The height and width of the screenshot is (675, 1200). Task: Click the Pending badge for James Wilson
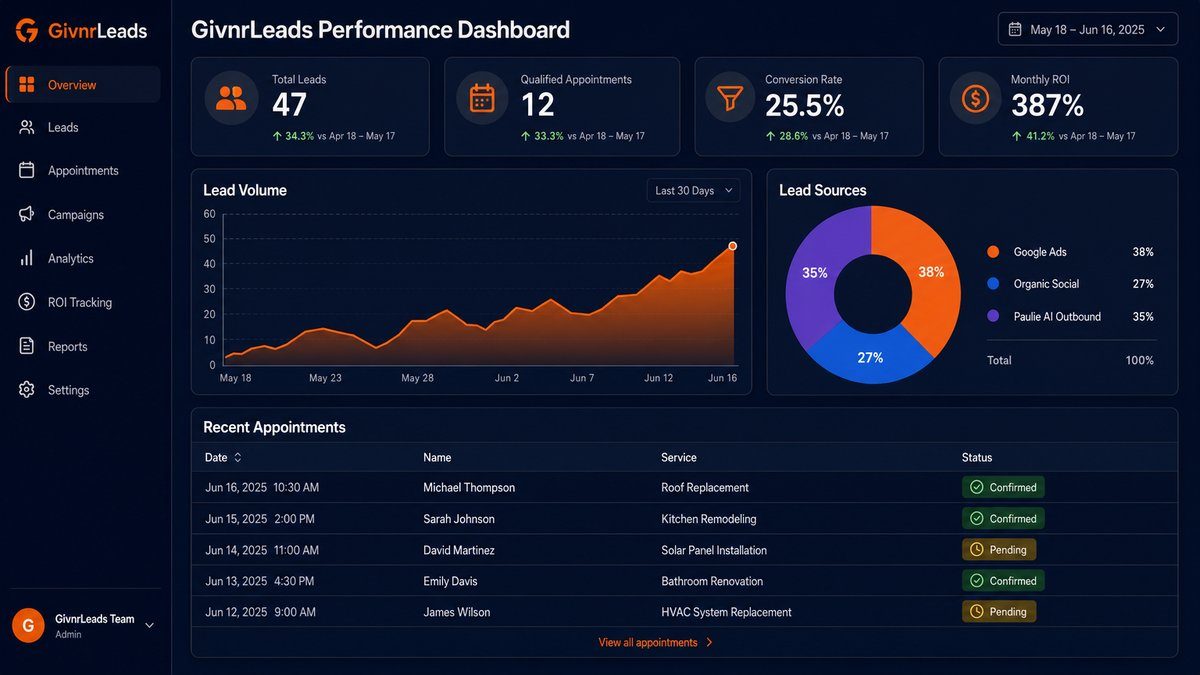[999, 611]
